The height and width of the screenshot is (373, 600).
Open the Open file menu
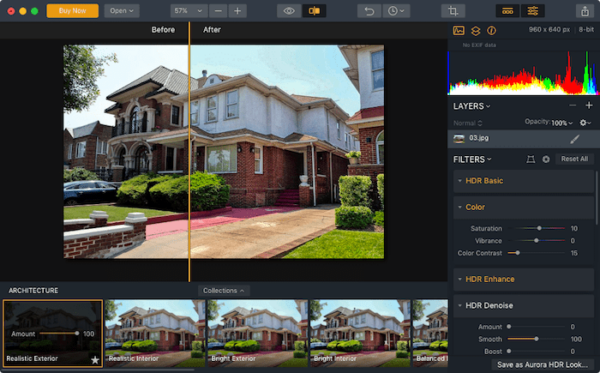point(122,11)
